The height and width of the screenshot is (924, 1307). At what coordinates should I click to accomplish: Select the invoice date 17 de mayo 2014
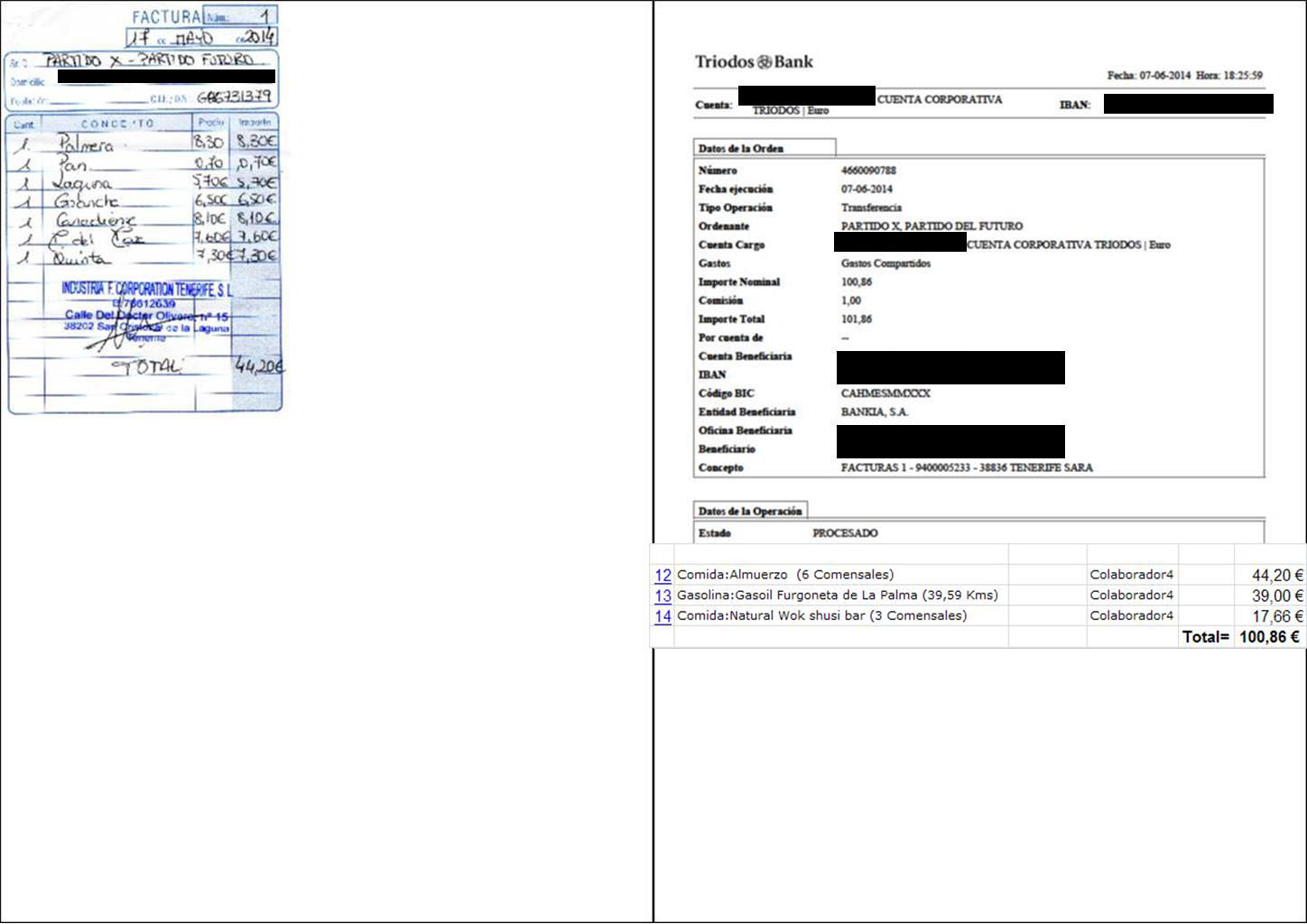click(x=201, y=38)
